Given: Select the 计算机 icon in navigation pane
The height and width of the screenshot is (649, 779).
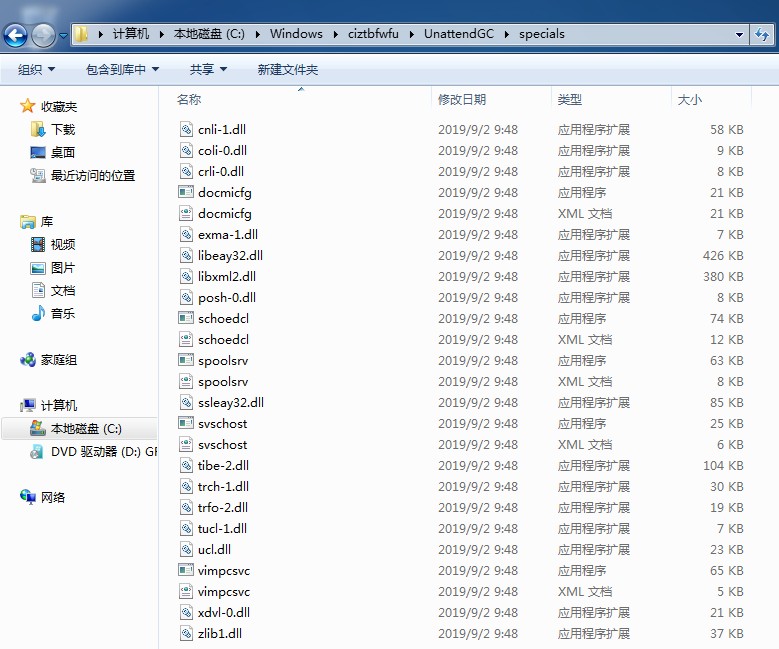Looking at the screenshot, I should click(x=28, y=405).
